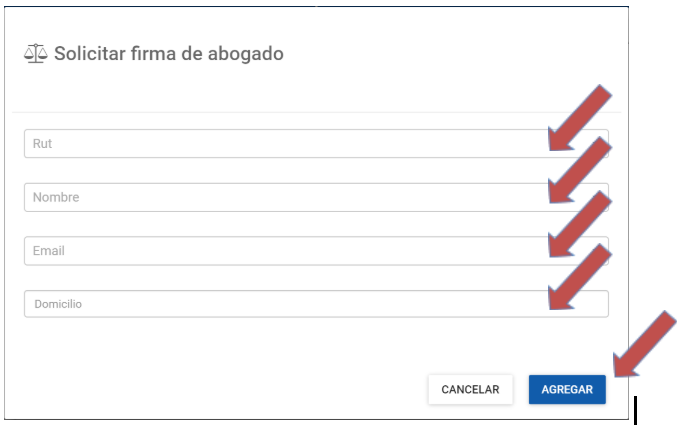Viewport: 680px width, 427px height.
Task: Click the red arrow pointing at Agregar
Action: click(x=645, y=345)
